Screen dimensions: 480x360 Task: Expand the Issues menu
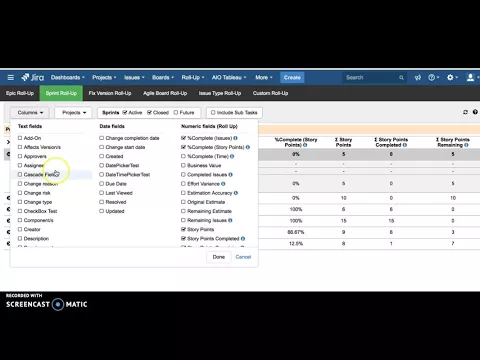point(134,78)
